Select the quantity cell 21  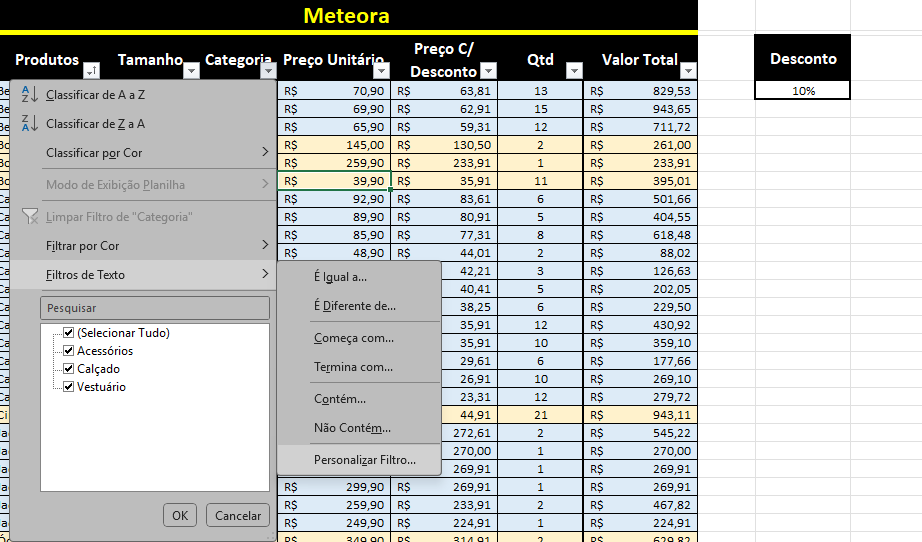(540, 415)
